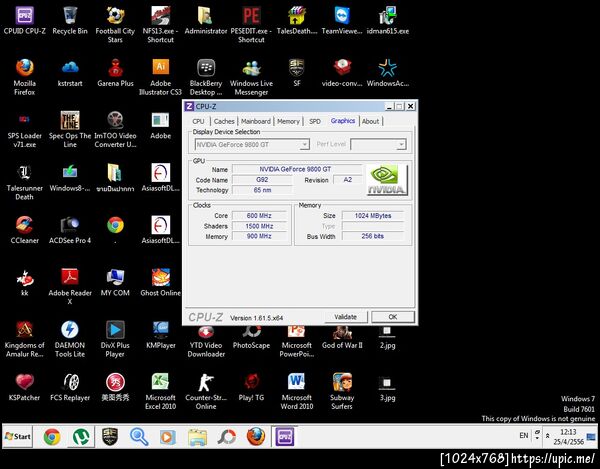
Task: Select the Technology 65 nm value
Action: (262, 190)
